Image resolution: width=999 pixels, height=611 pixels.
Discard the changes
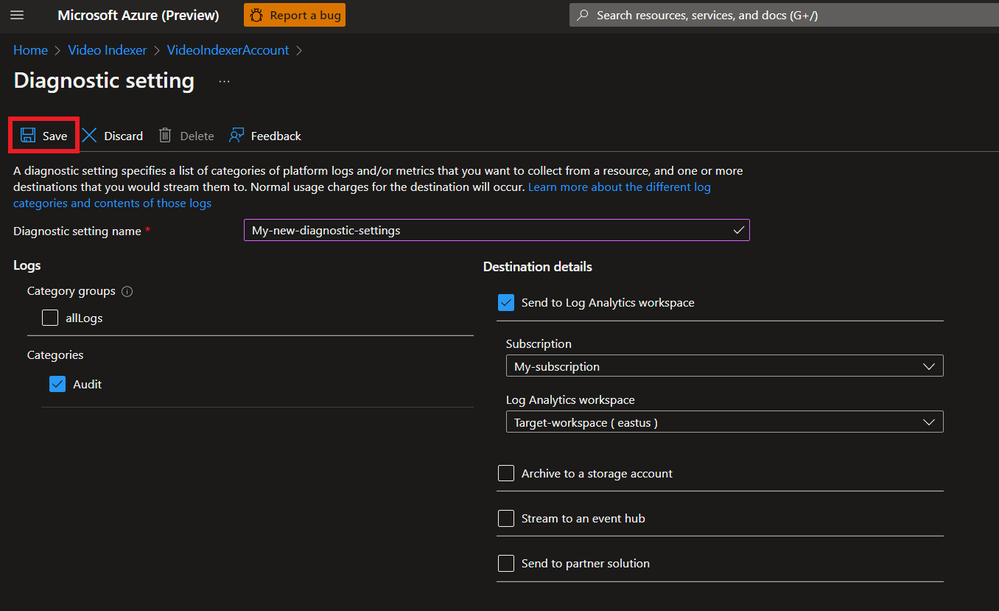(x=113, y=135)
